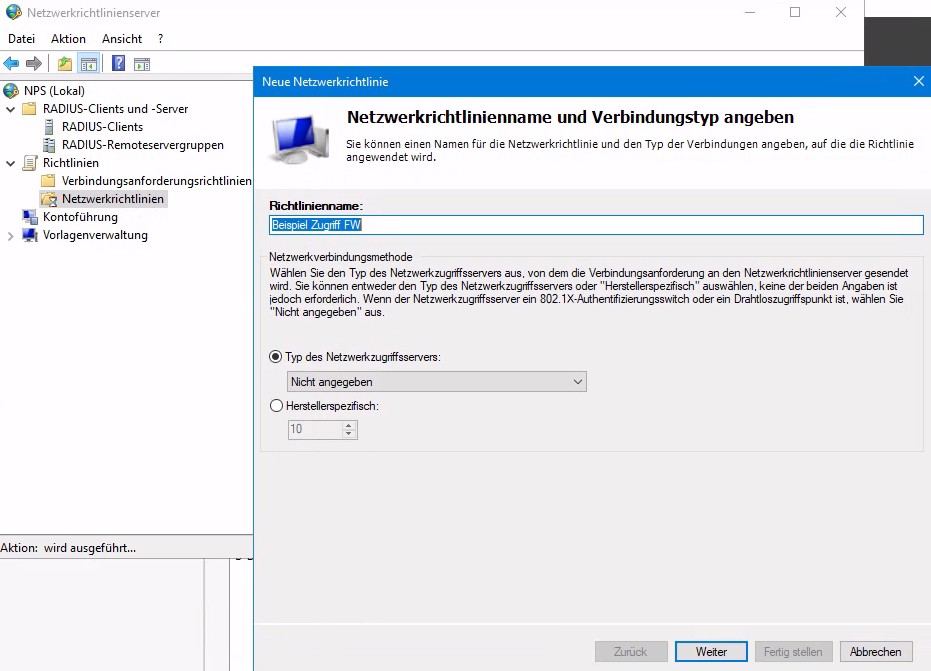Viewport: 931px width, 671px height.
Task: Click the Vorlagenverwaltung icon
Action: 30,235
